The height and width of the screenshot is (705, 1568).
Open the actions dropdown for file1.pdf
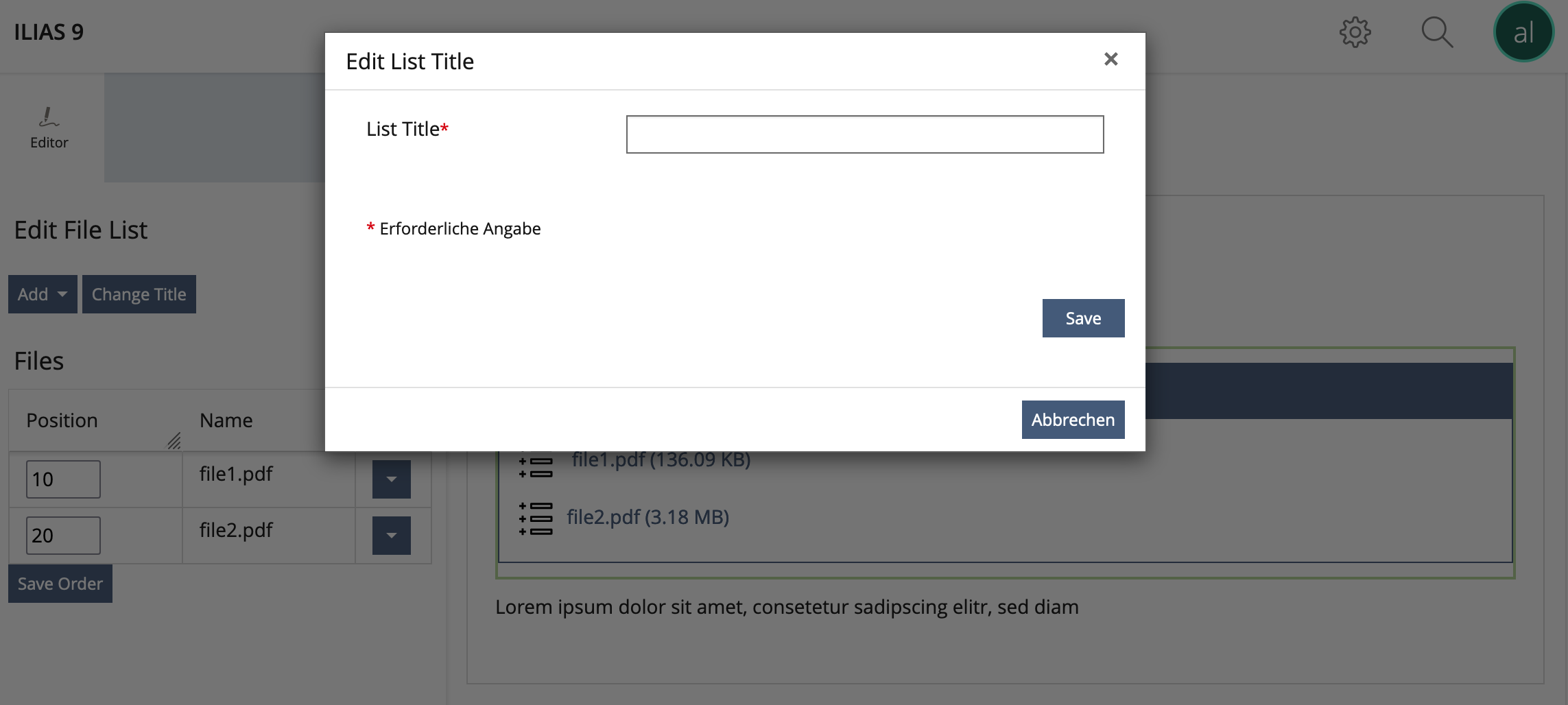[x=392, y=479]
